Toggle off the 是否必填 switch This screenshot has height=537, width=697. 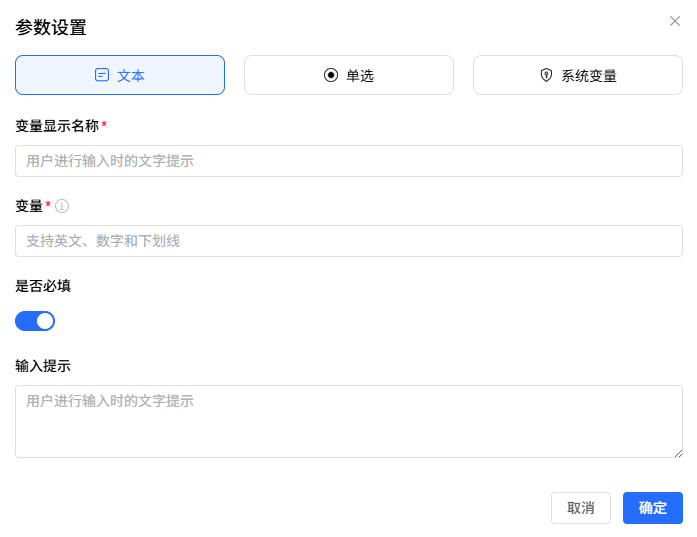(x=35, y=321)
